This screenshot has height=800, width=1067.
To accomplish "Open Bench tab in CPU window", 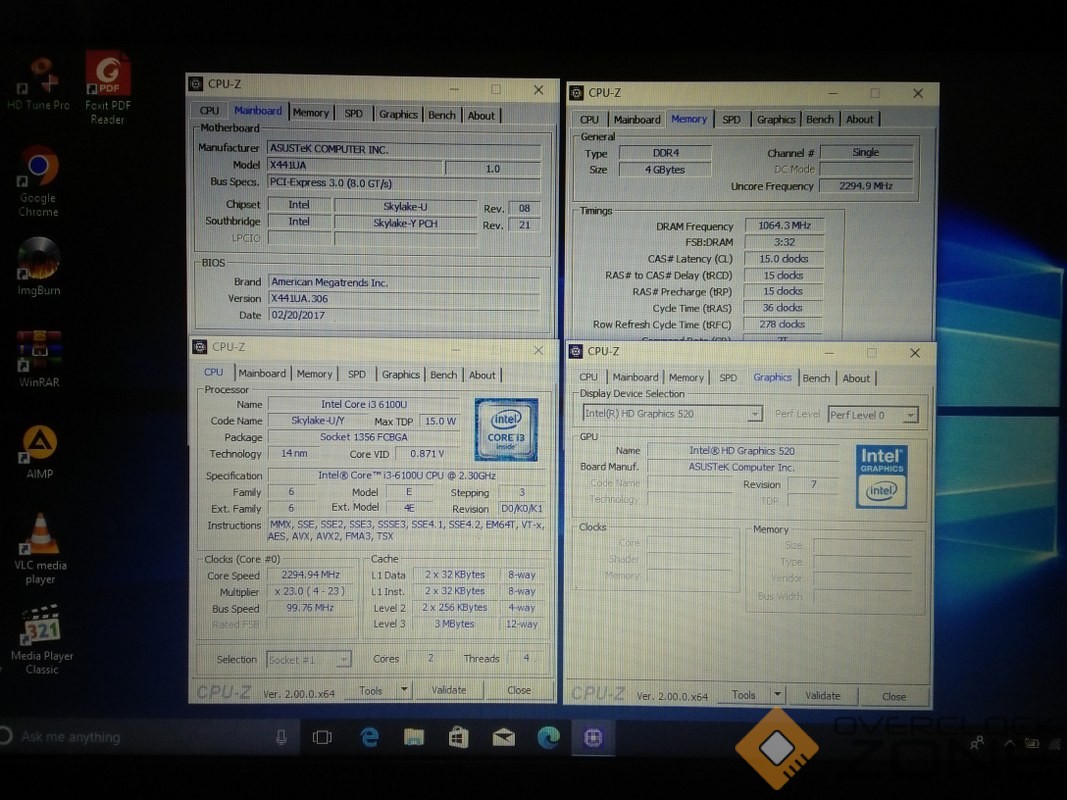I will click(444, 375).
